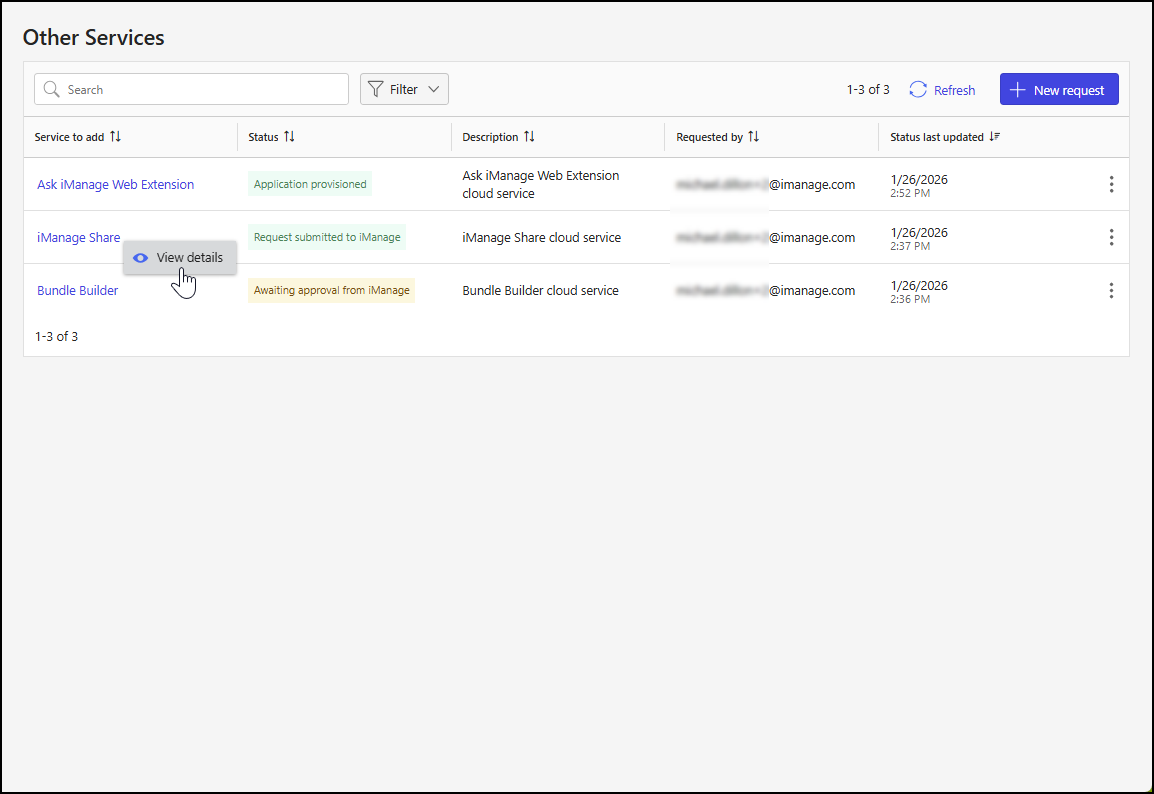Screen dimensions: 1154x794
Task: Click Ask iManage Web Extension cloud service description
Action: (x=541, y=185)
